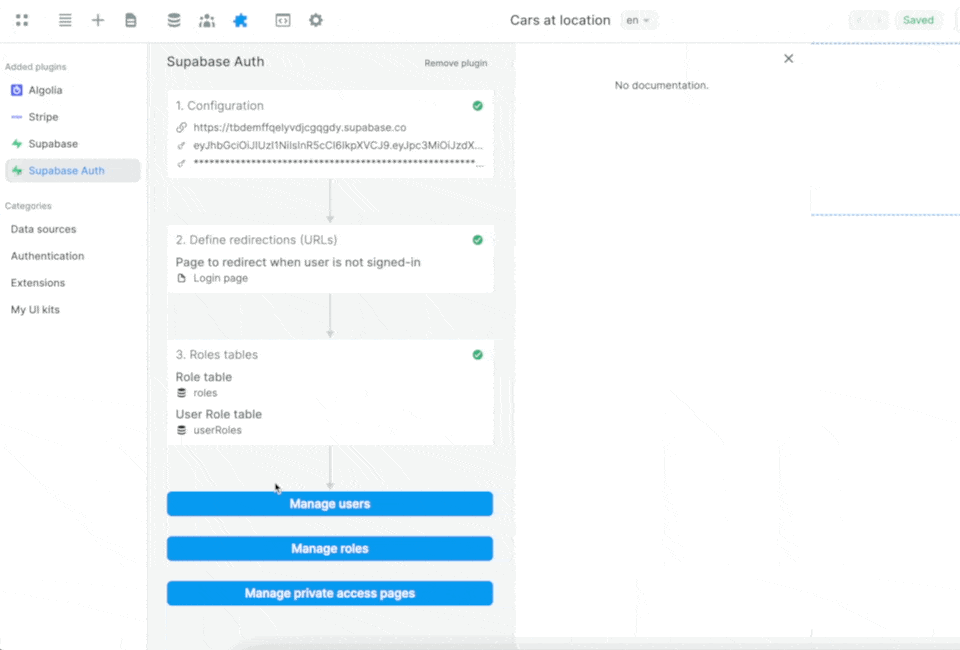The height and width of the screenshot is (650, 960).
Task: Open the Data sources category
Action: click(43, 229)
